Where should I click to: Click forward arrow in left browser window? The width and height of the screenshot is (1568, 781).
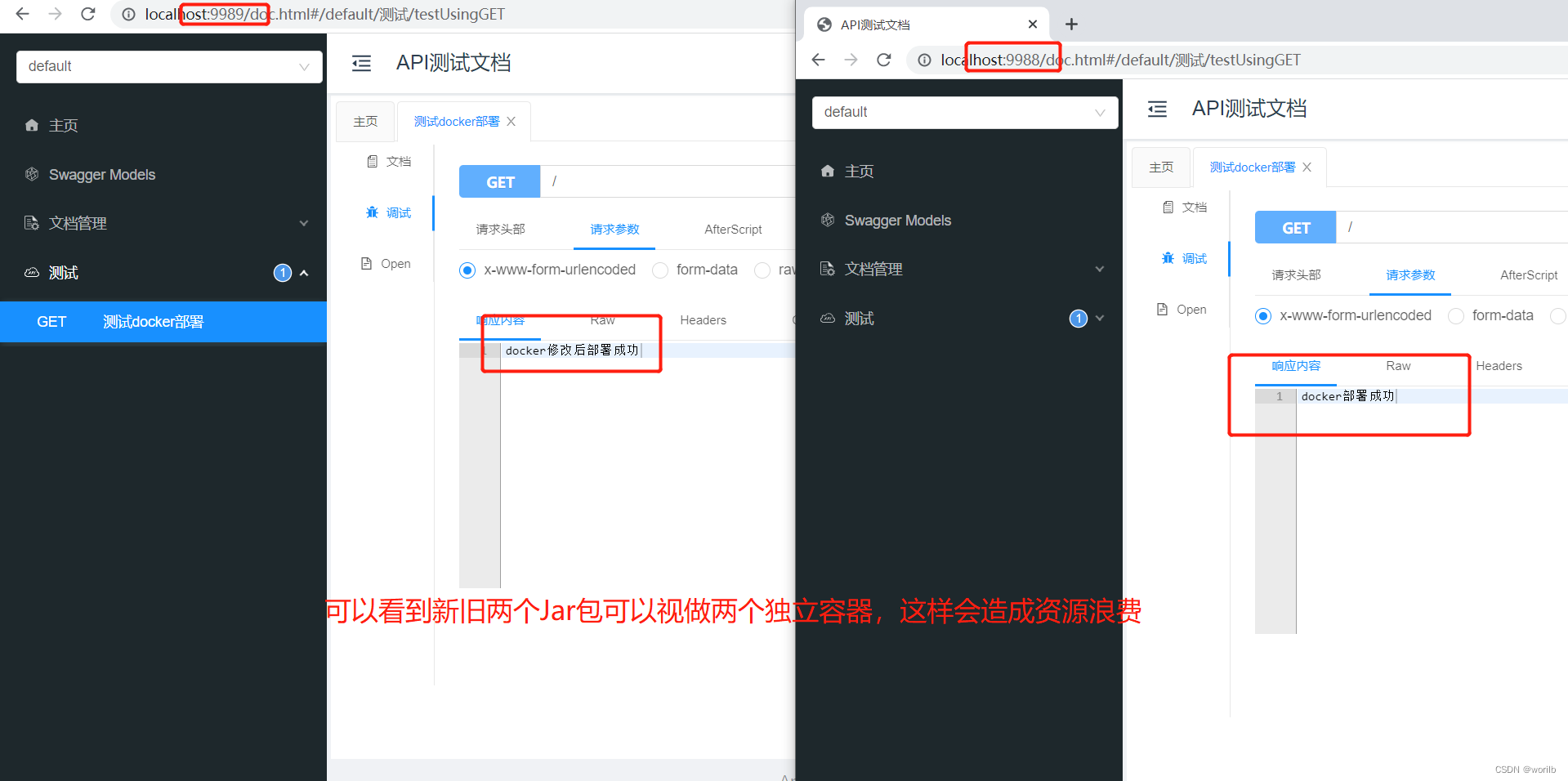point(55,14)
